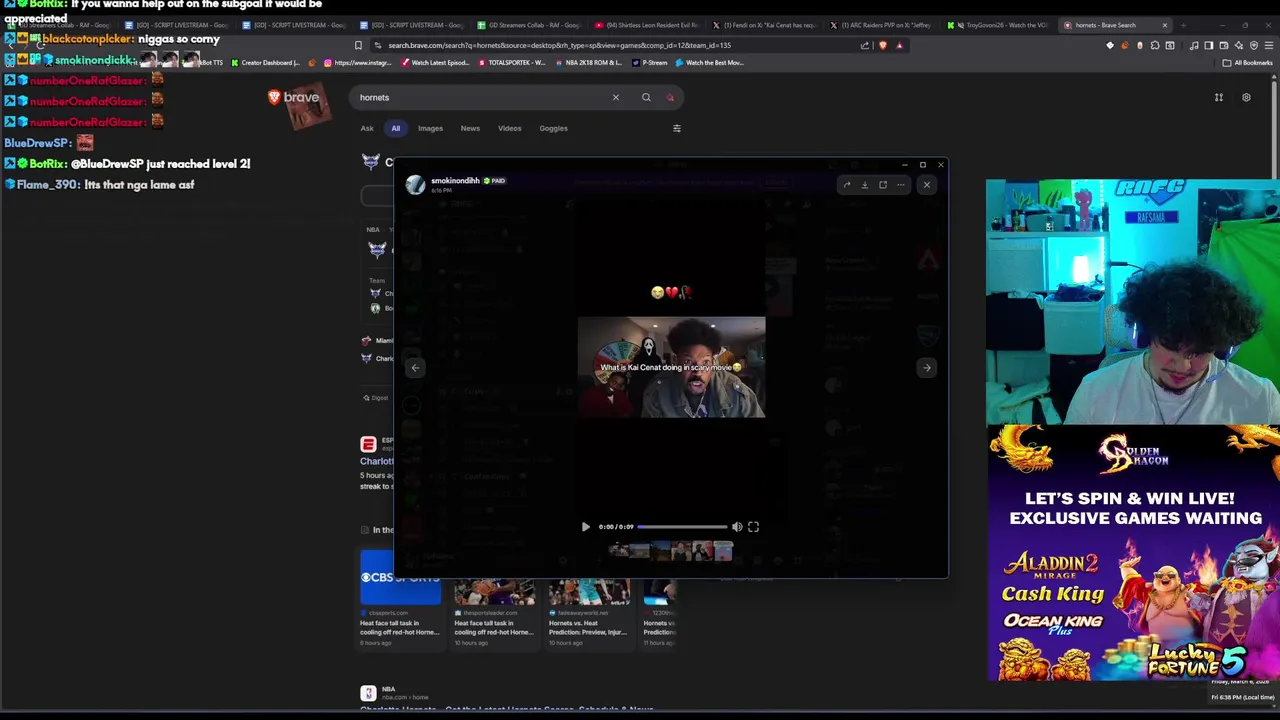
Task: Switch to the GD Streamers Collab spreadsheet tab
Action: click(529, 25)
